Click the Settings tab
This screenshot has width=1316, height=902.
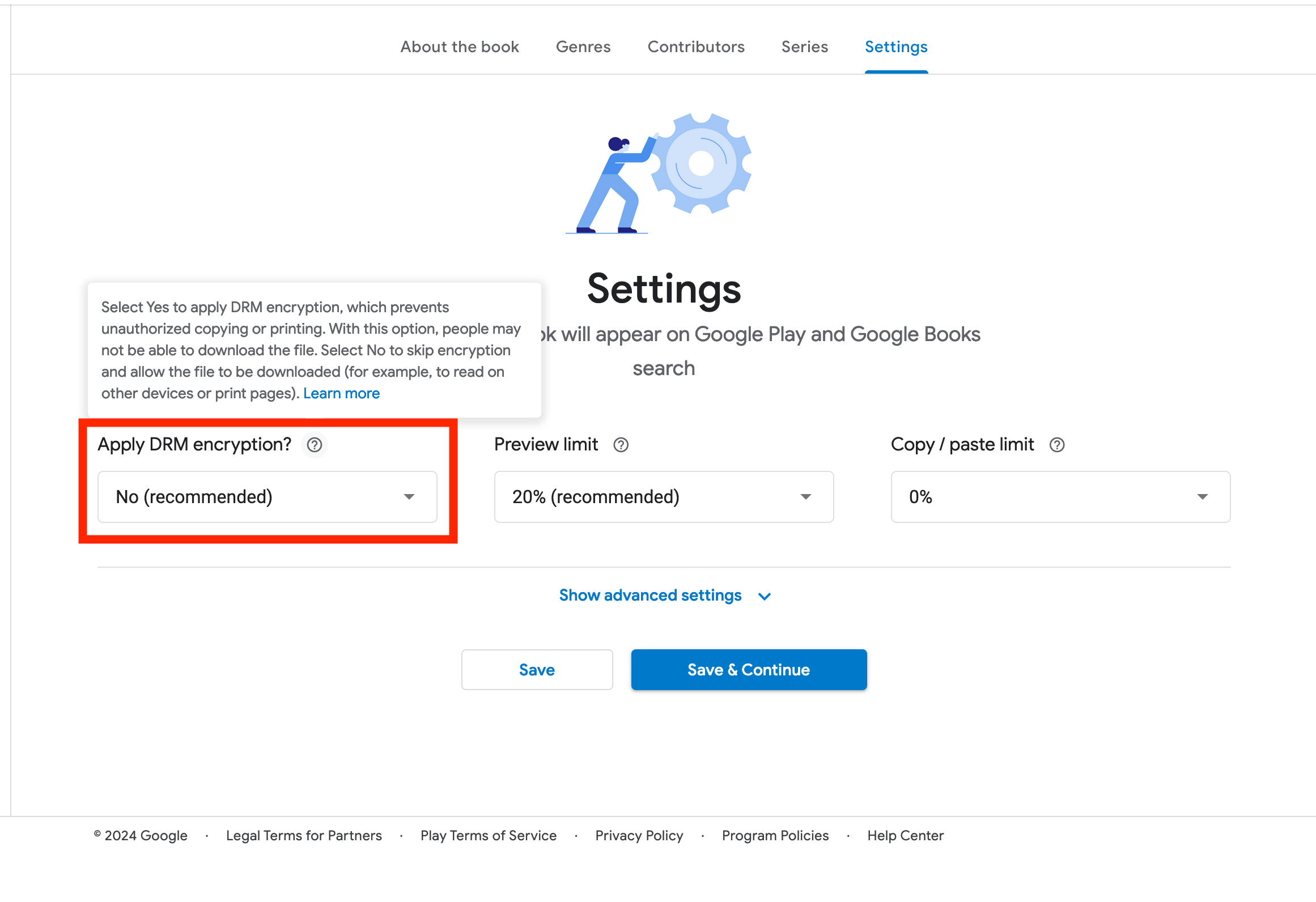coord(896,46)
